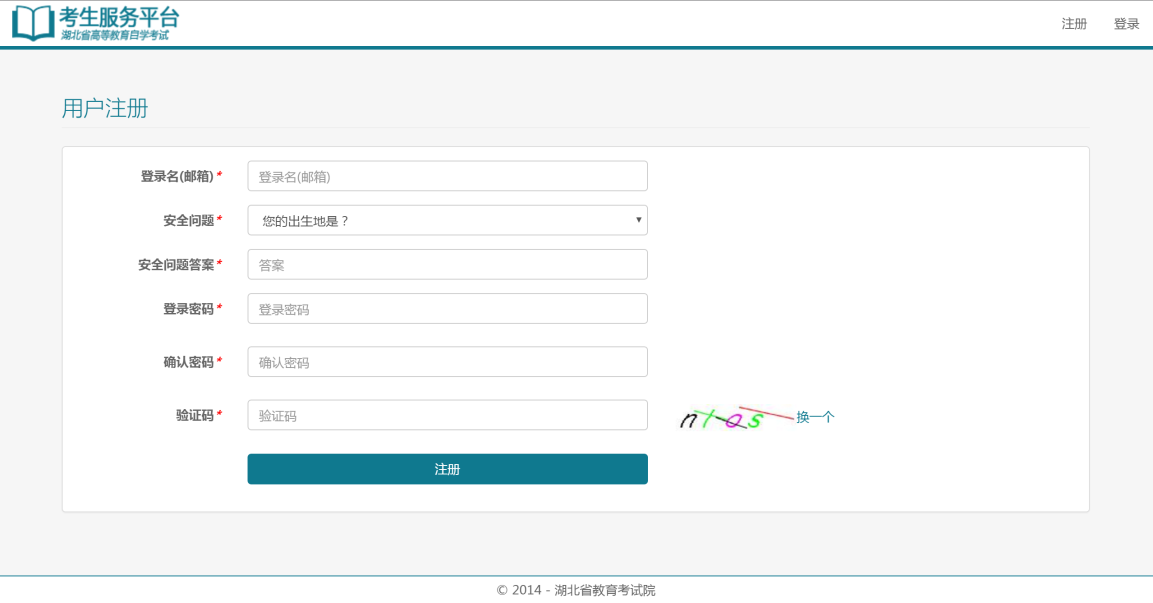The image size is (1153, 603).
Task: Click the 安全问题答案 field label
Action: point(176,265)
